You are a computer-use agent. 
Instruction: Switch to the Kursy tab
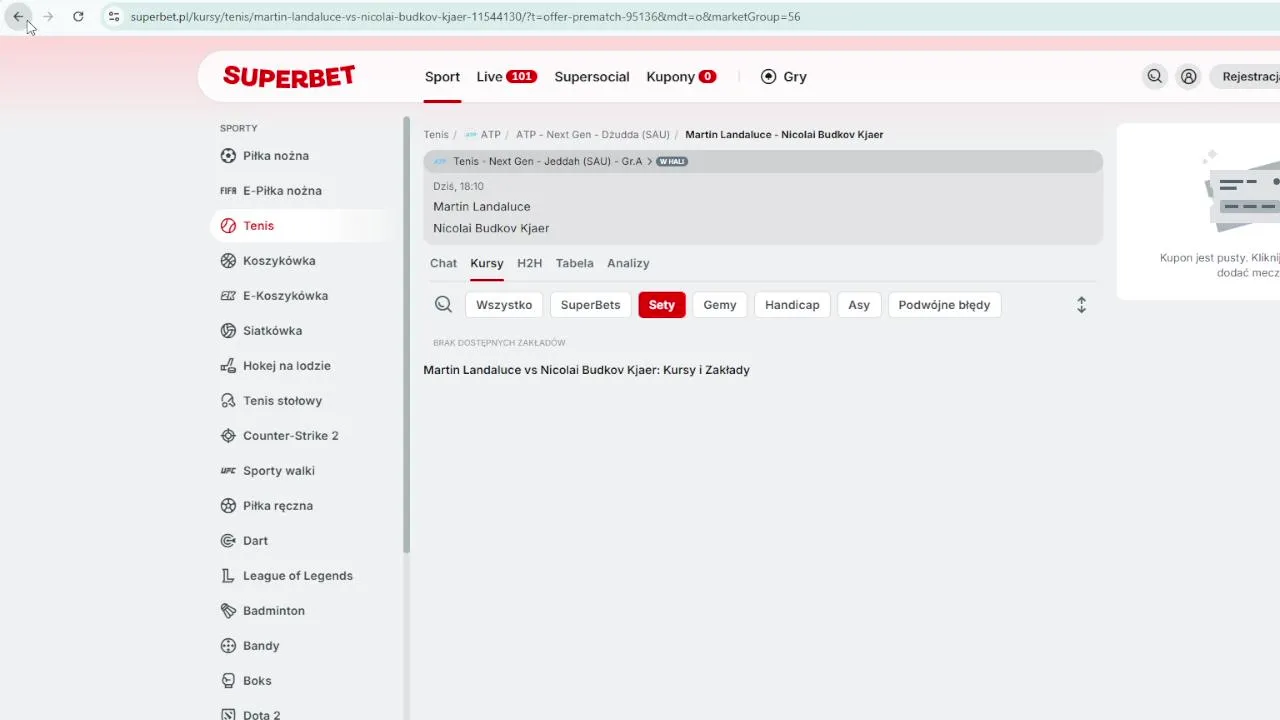pyautogui.click(x=487, y=263)
